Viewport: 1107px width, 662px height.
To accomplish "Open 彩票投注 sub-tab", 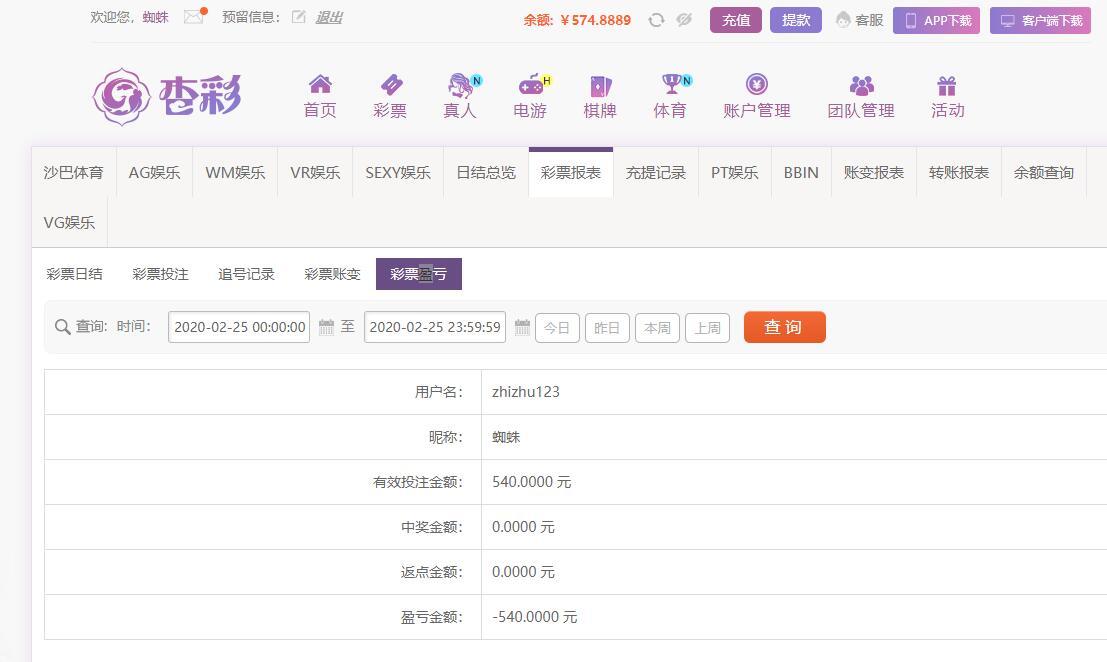I will [160, 274].
